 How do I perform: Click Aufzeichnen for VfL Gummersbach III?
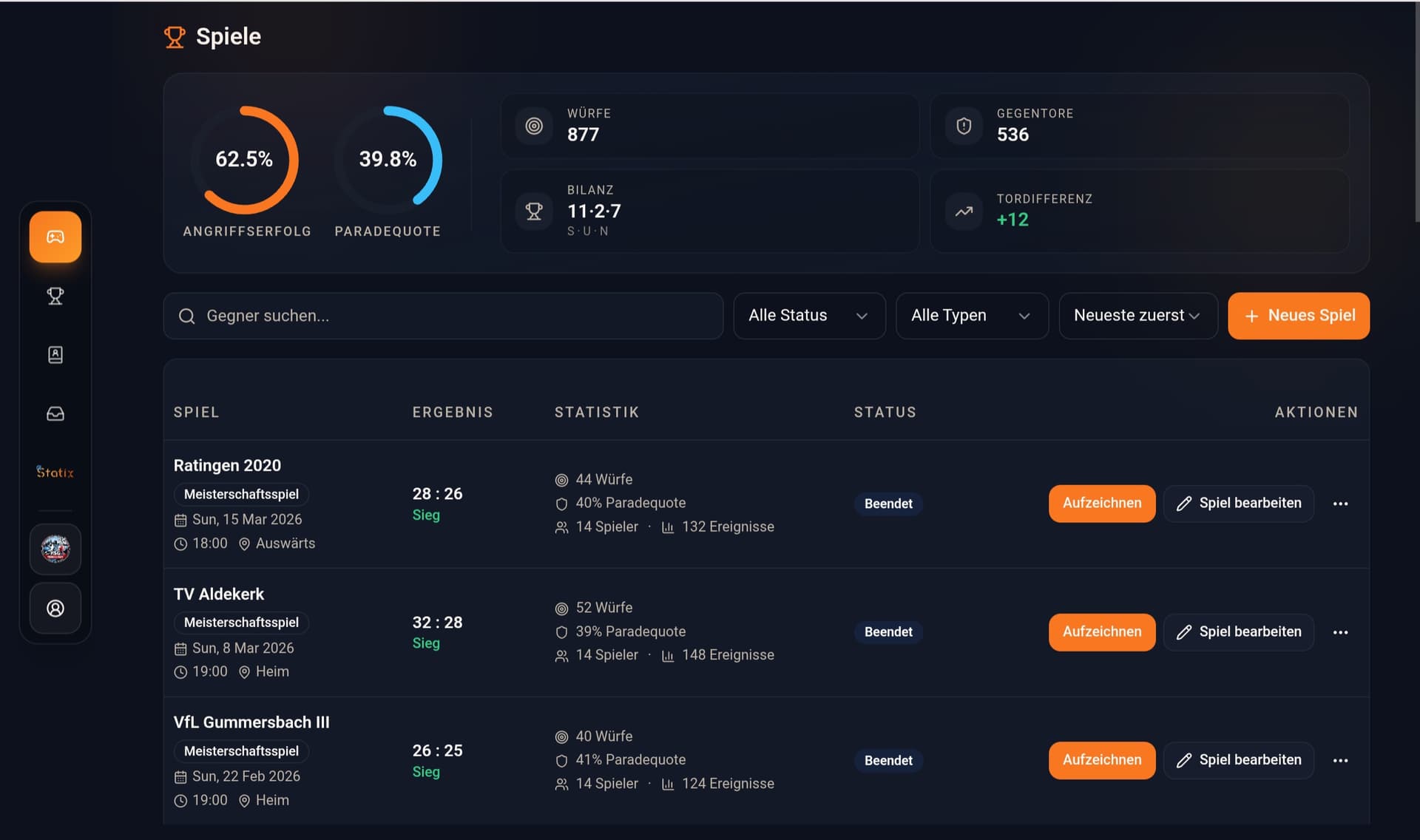[x=1102, y=760]
